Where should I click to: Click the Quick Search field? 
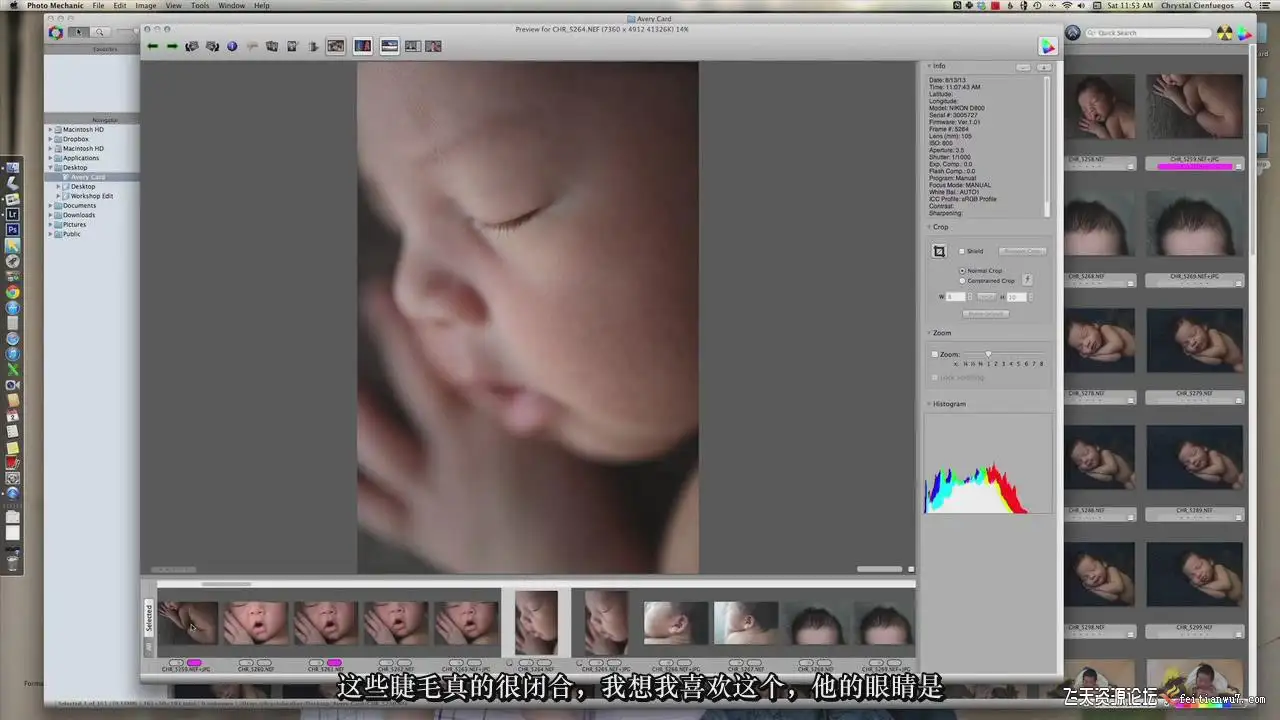(1148, 33)
